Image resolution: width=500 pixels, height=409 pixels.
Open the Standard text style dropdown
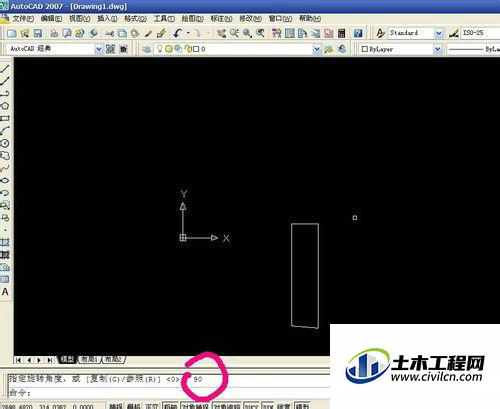tap(439, 33)
